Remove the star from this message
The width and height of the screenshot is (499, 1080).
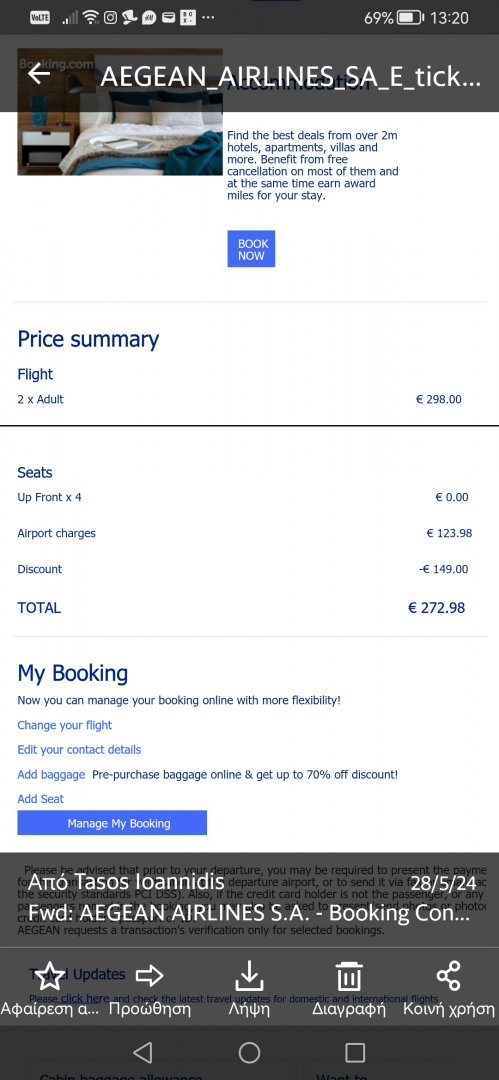coord(49,975)
